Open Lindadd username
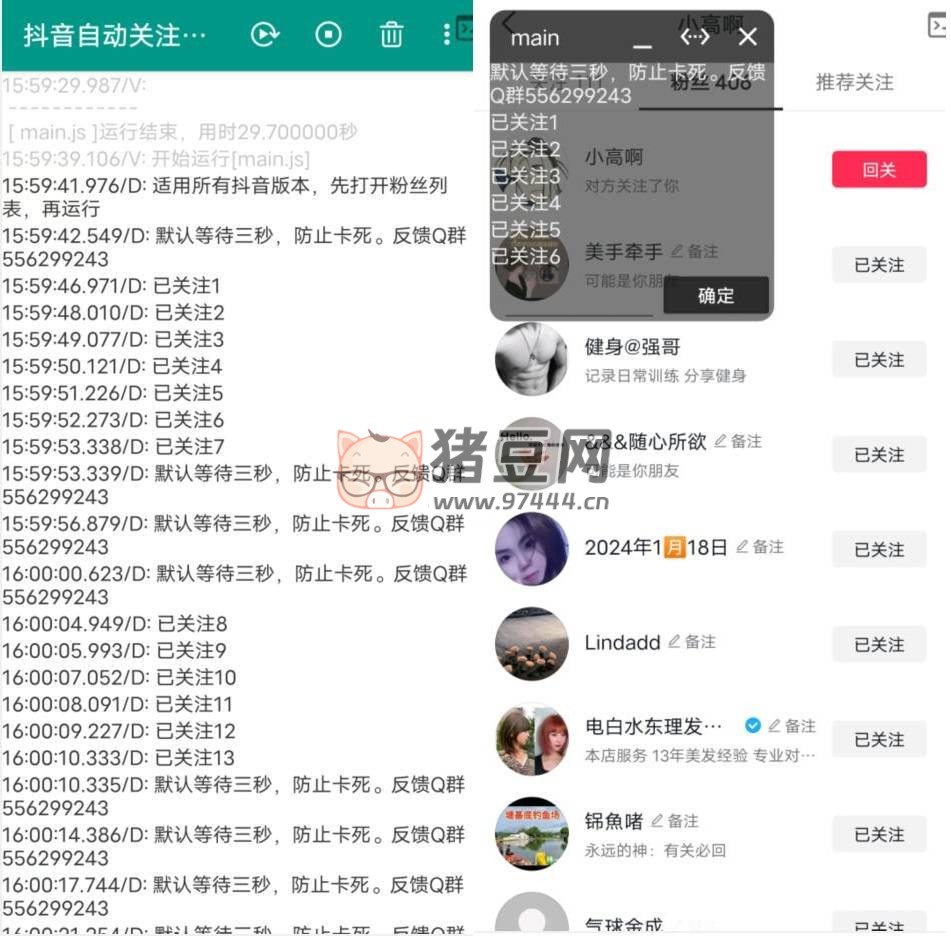Viewport: 951px width, 936px height. (x=622, y=642)
